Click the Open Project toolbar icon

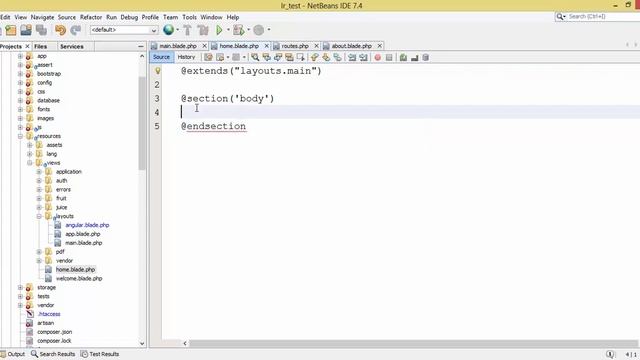tap(26, 30)
